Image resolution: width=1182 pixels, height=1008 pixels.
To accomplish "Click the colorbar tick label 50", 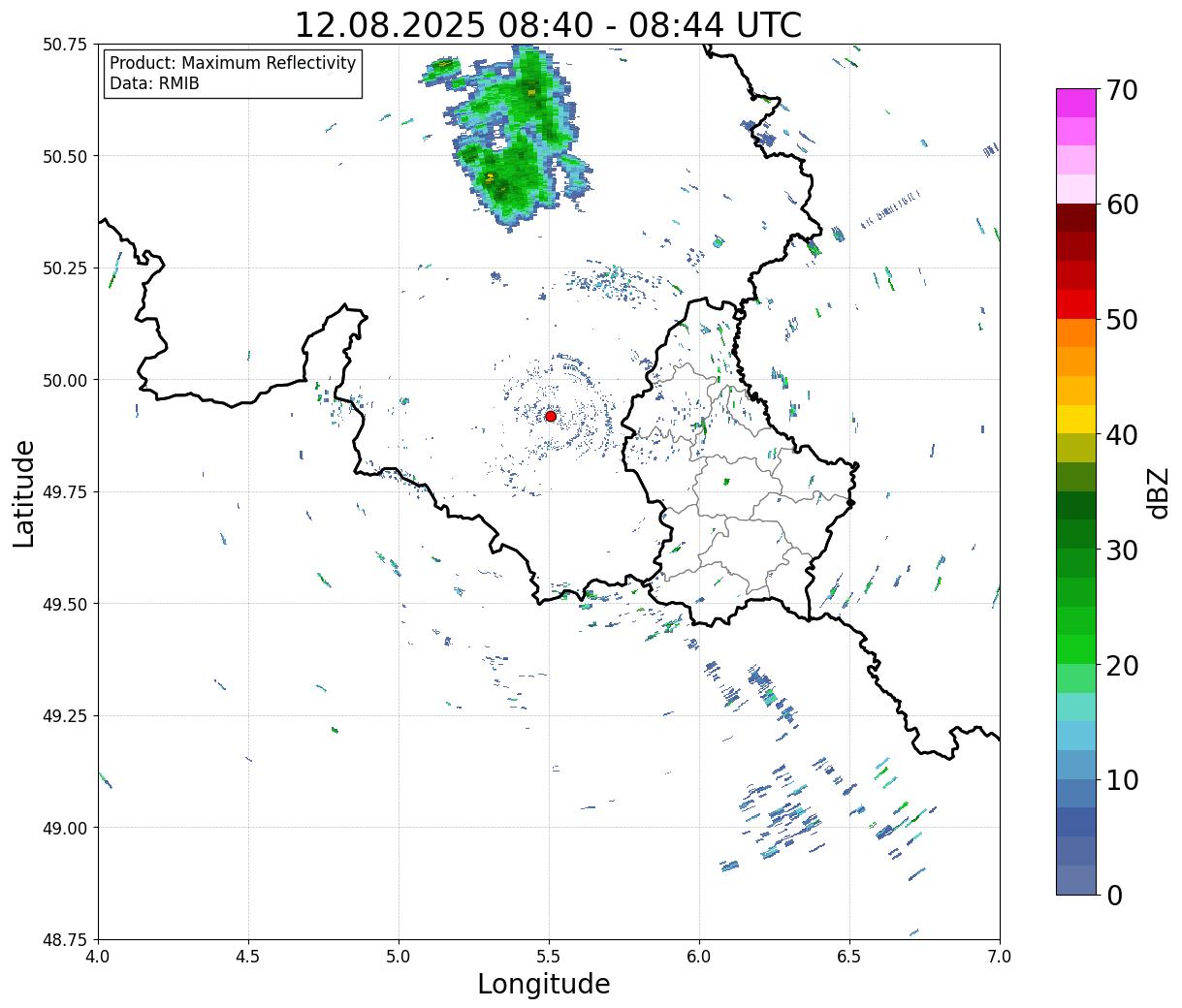I will click(x=1121, y=320).
